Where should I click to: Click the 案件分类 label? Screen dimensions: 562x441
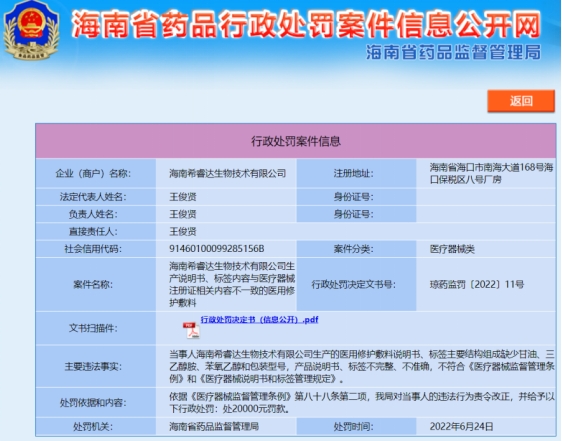[x=353, y=249]
